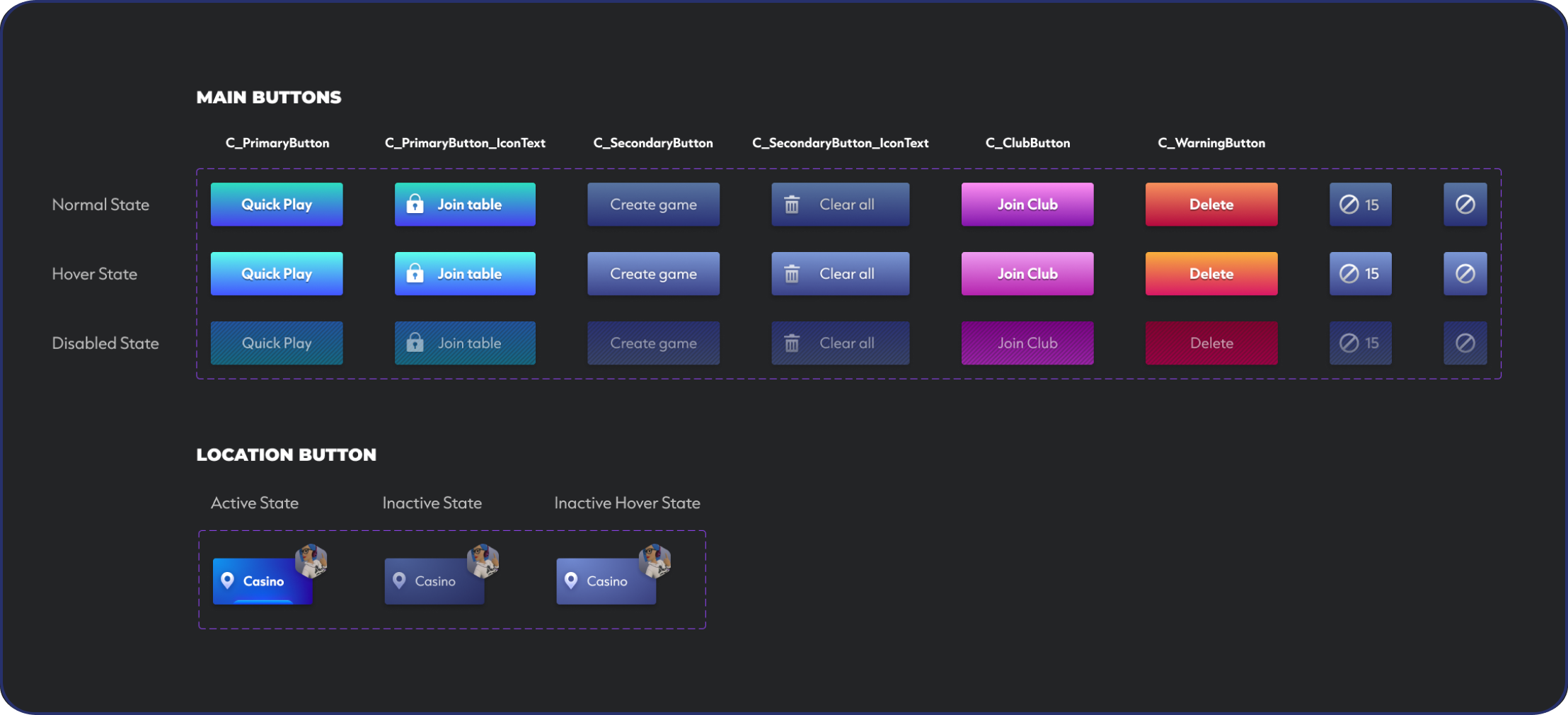The width and height of the screenshot is (1568, 715).
Task: Click the inactive state Casino location button
Action: [434, 581]
